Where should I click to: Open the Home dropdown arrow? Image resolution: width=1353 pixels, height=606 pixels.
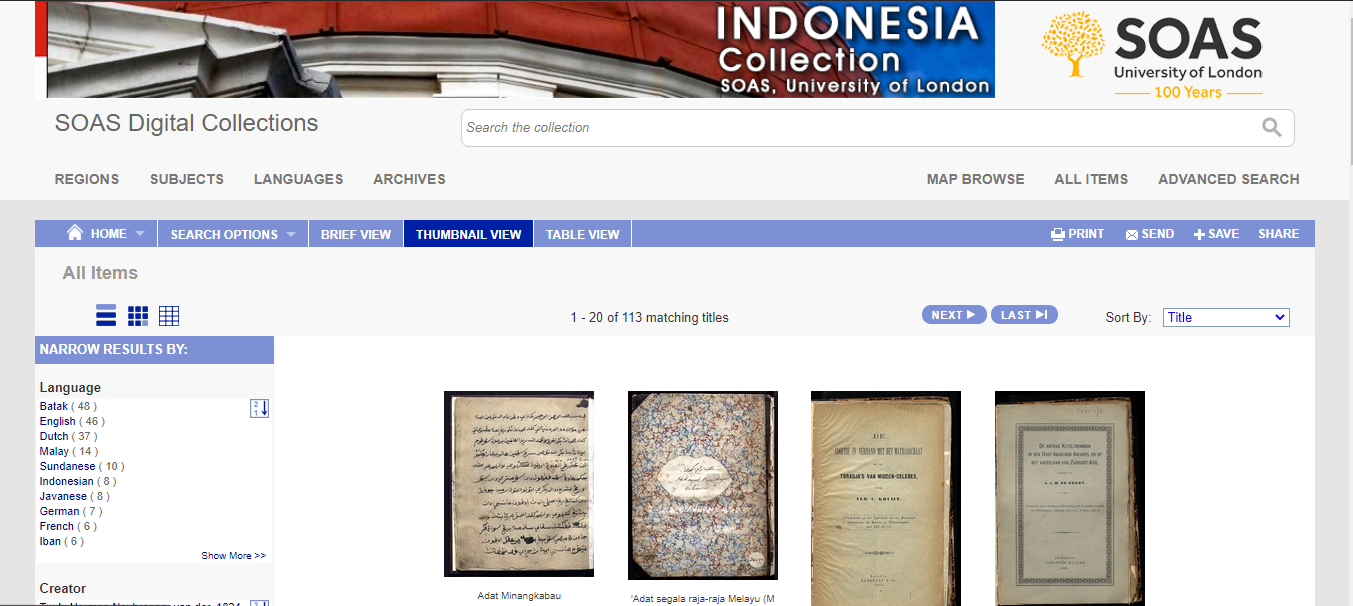click(x=140, y=234)
